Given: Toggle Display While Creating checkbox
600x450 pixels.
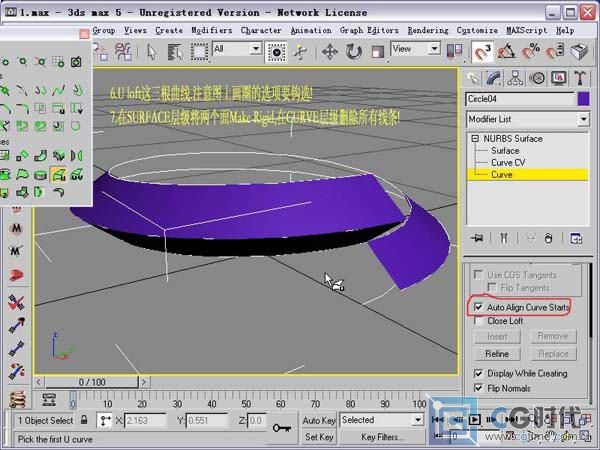Looking at the screenshot, I should tap(478, 373).
